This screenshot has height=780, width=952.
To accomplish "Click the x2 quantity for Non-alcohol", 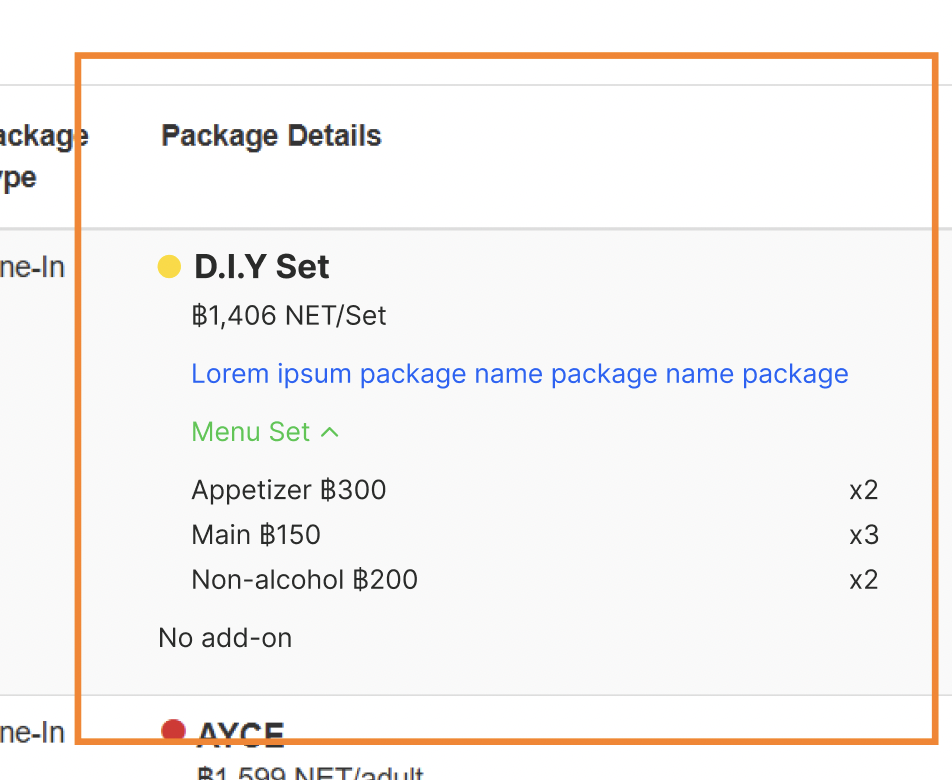I will (x=863, y=580).
